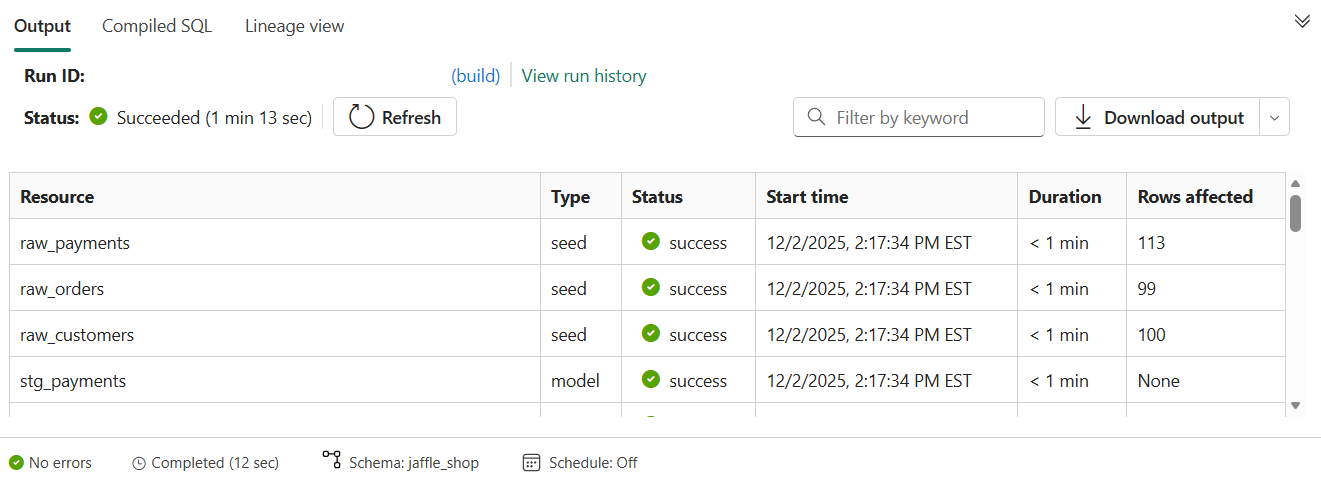The width and height of the screenshot is (1321, 483).
Task: Click the download arrow icon
Action: (x=1082, y=117)
